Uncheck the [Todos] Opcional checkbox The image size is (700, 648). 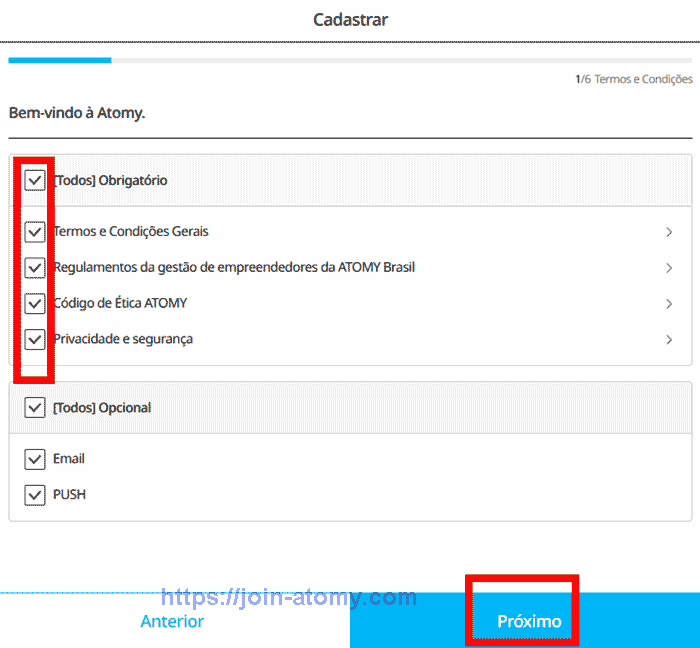click(35, 407)
